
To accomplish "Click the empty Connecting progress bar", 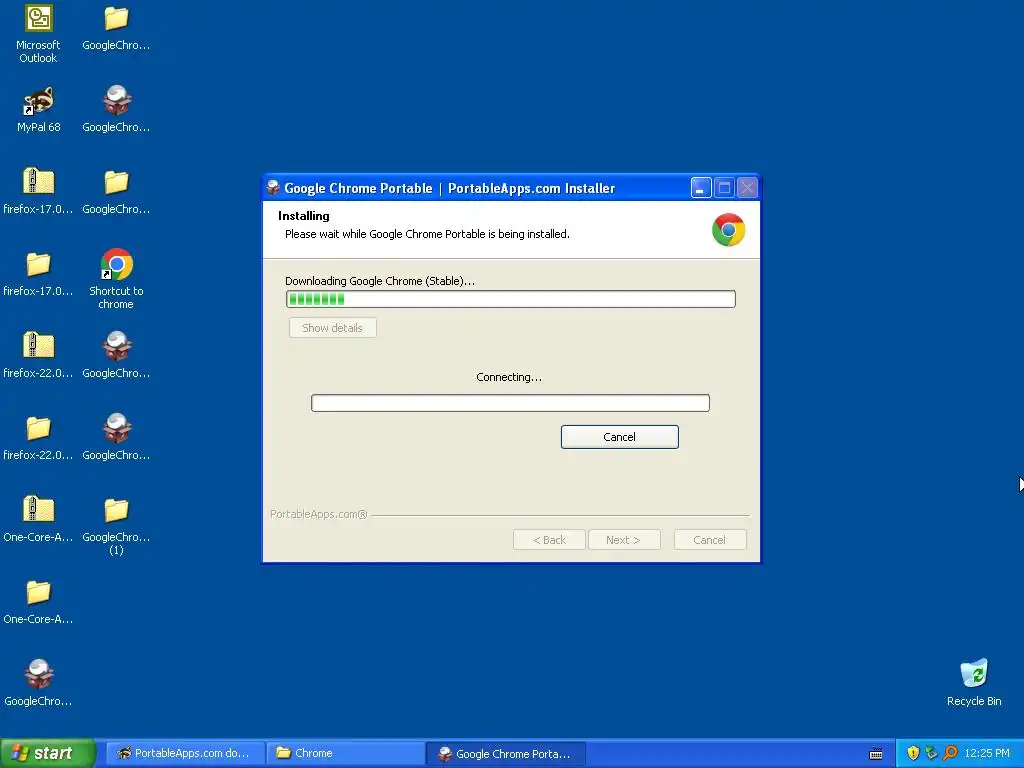I will 510,403.
